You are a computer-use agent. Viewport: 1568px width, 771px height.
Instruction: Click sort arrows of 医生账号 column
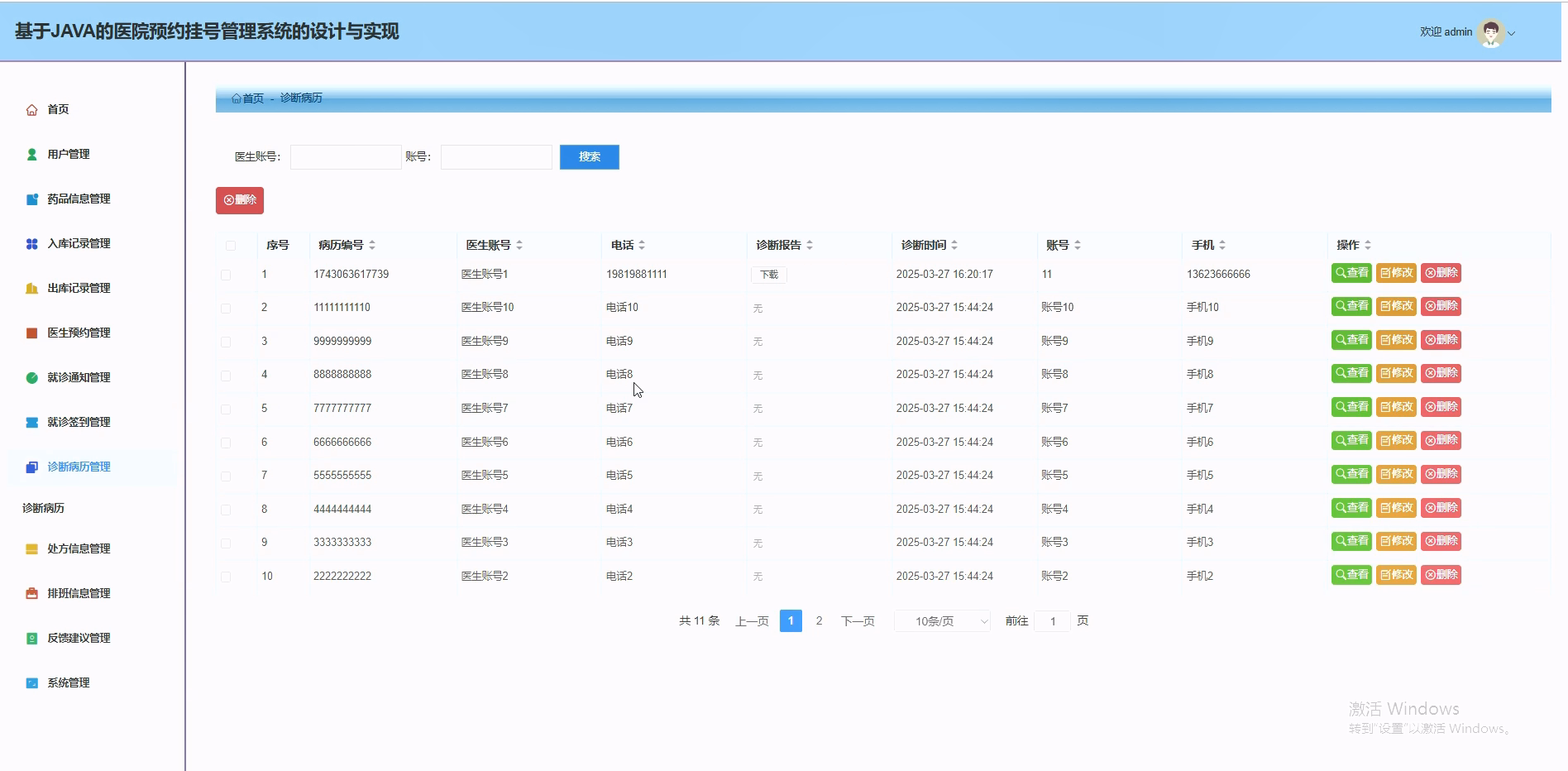(519, 245)
